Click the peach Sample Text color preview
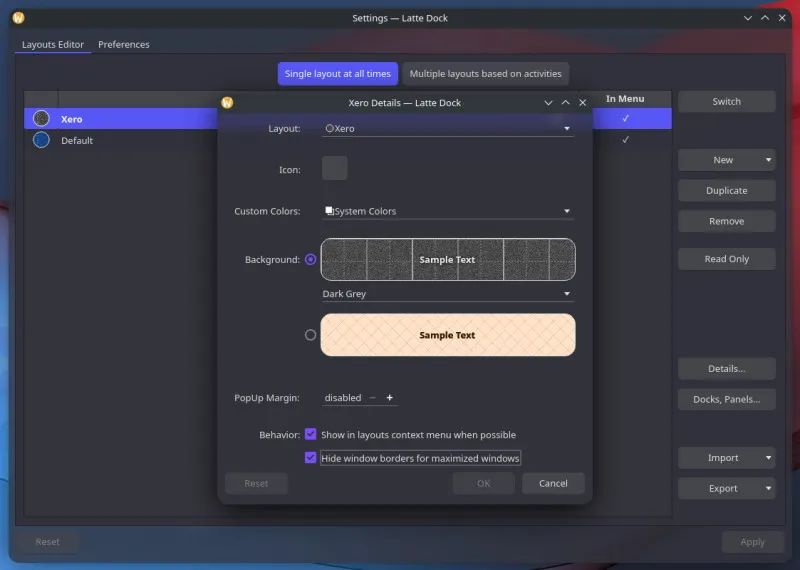This screenshot has height=570, width=800. (448, 335)
